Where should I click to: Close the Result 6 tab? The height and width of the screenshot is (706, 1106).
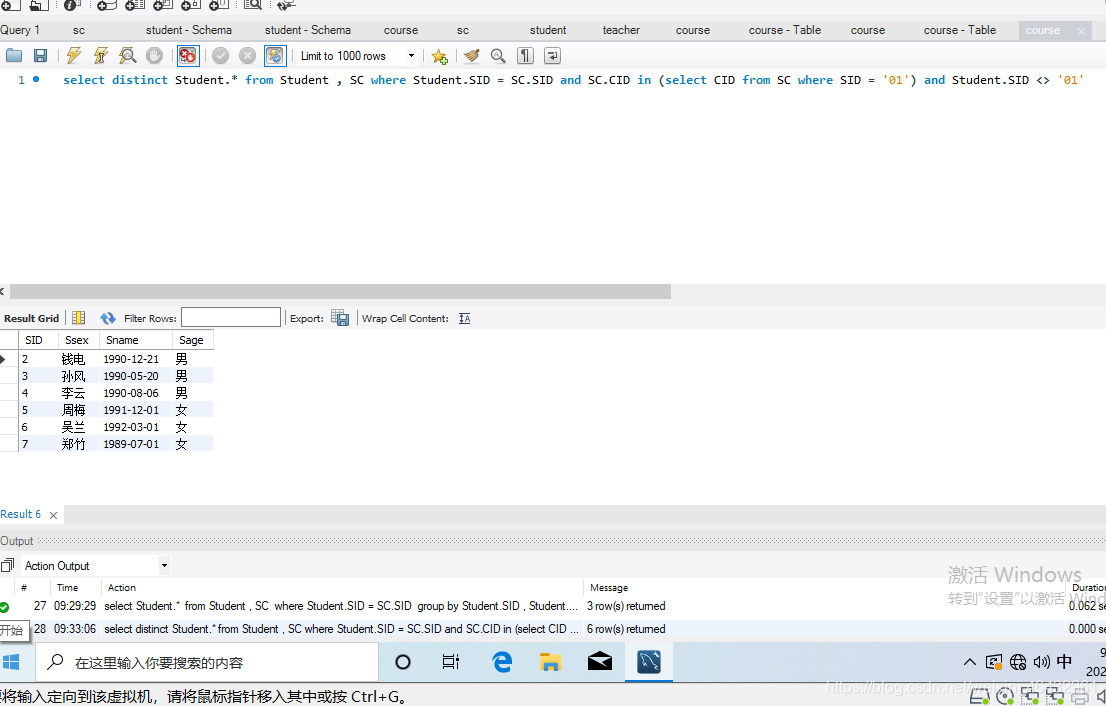coord(53,516)
